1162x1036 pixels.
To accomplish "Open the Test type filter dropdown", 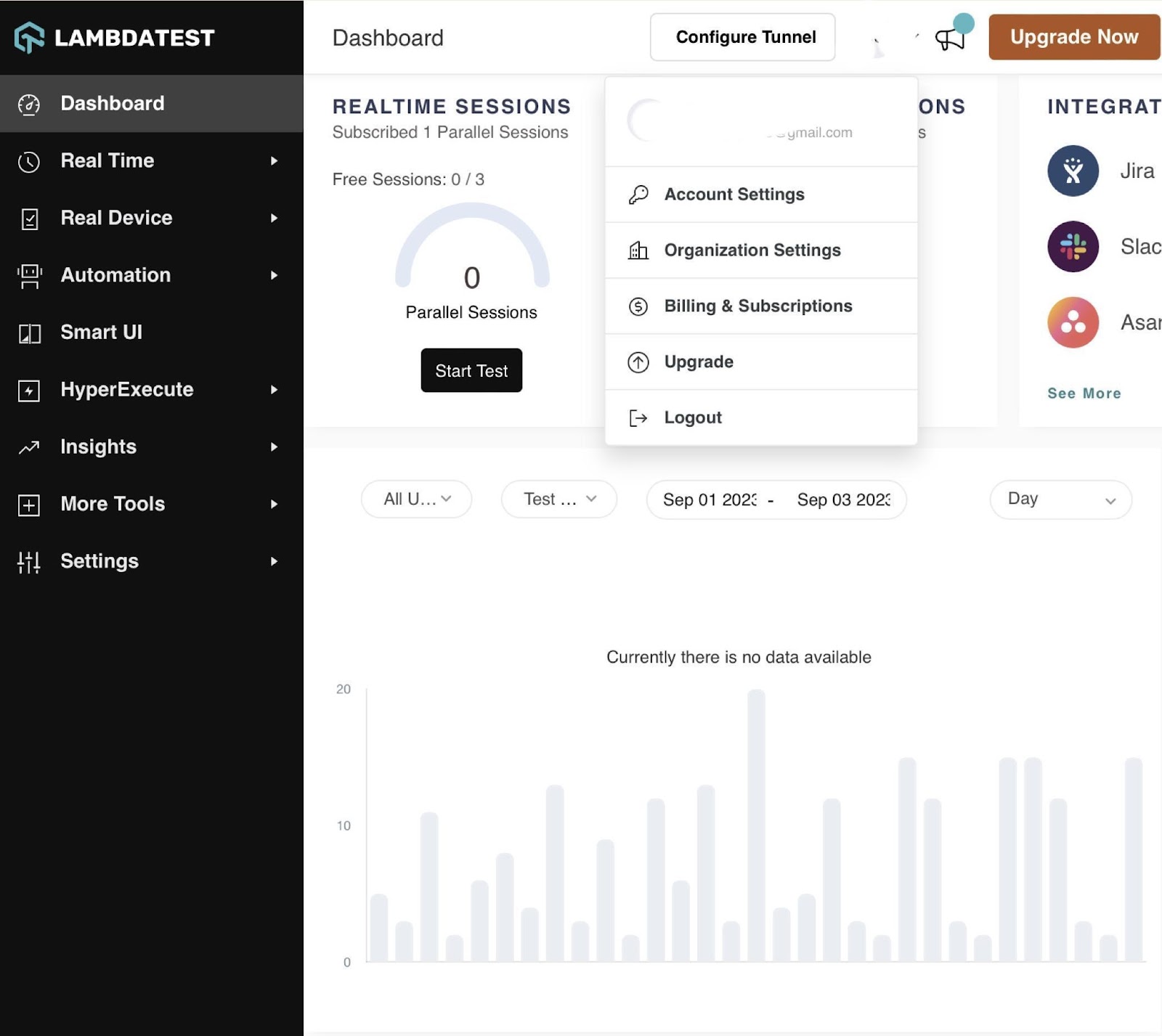I will 559,499.
